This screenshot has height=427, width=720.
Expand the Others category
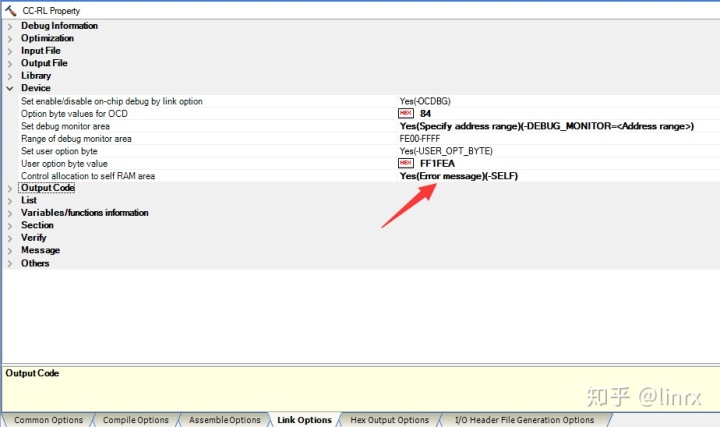click(10, 264)
